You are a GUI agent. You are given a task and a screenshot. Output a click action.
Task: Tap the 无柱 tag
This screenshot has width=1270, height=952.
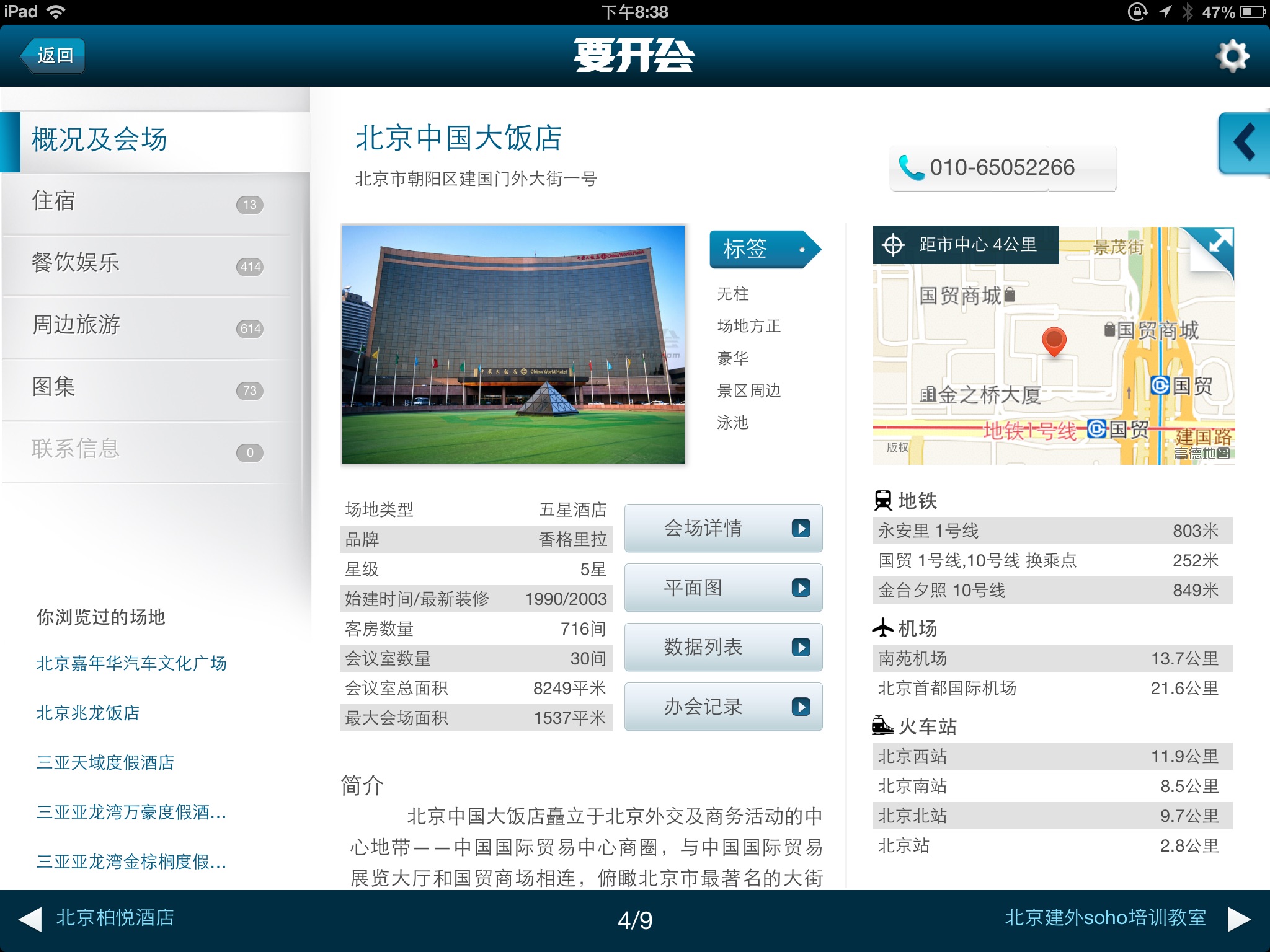733,294
